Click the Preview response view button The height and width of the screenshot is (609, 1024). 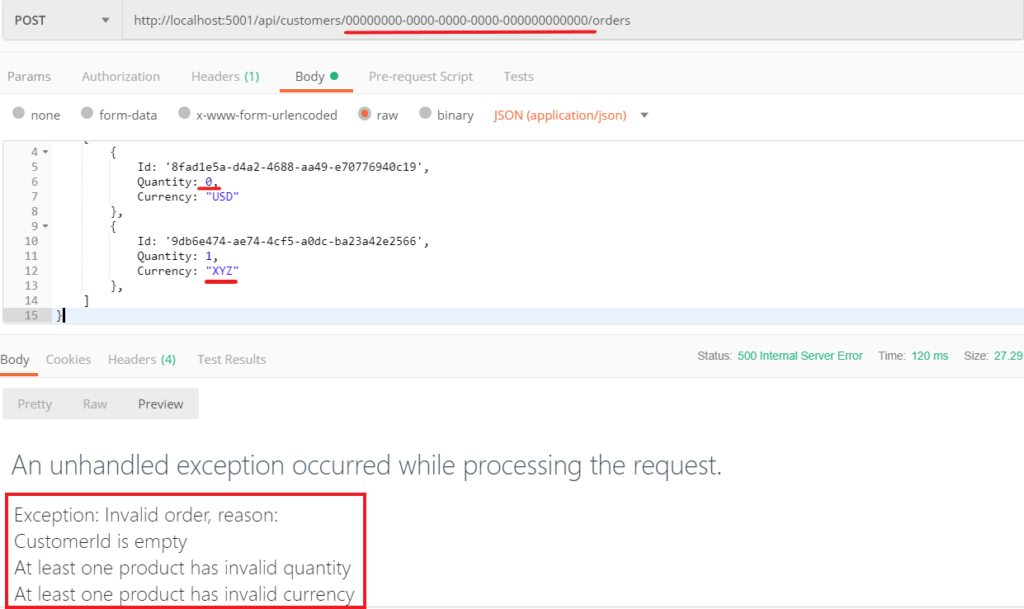point(160,404)
